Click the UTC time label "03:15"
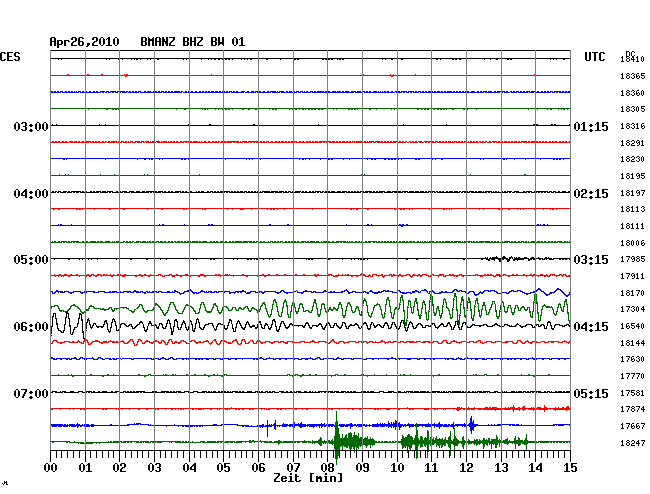Viewport: 650px width, 494px height. (591, 260)
